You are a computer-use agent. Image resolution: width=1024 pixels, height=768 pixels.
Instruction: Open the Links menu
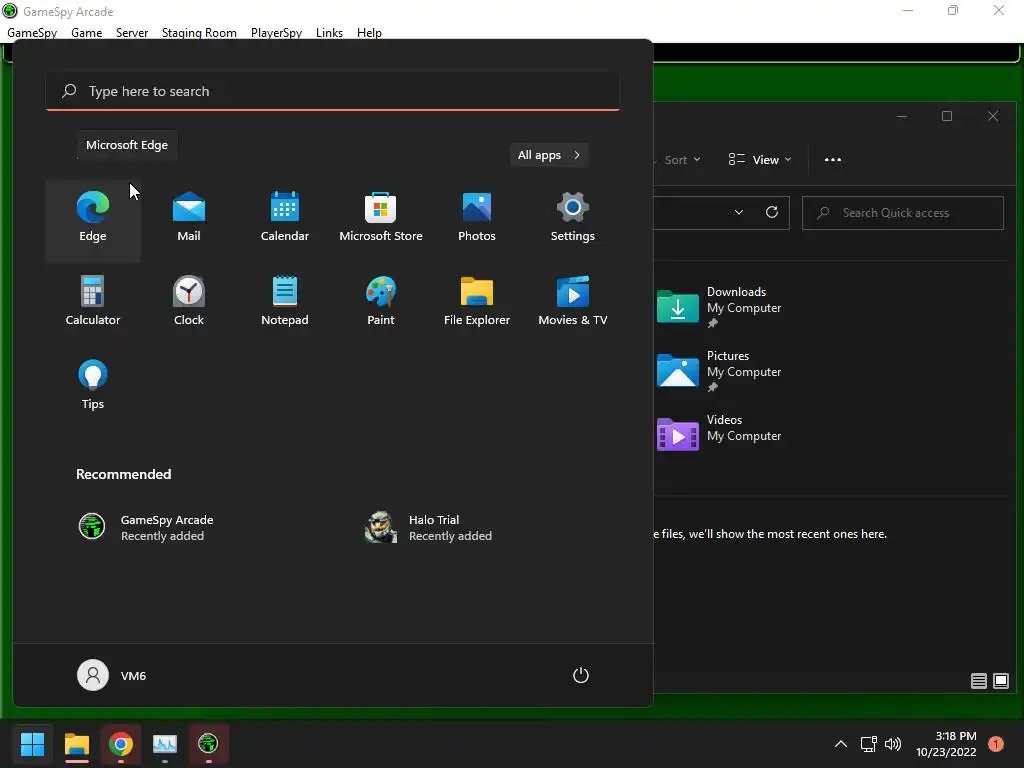coord(329,33)
